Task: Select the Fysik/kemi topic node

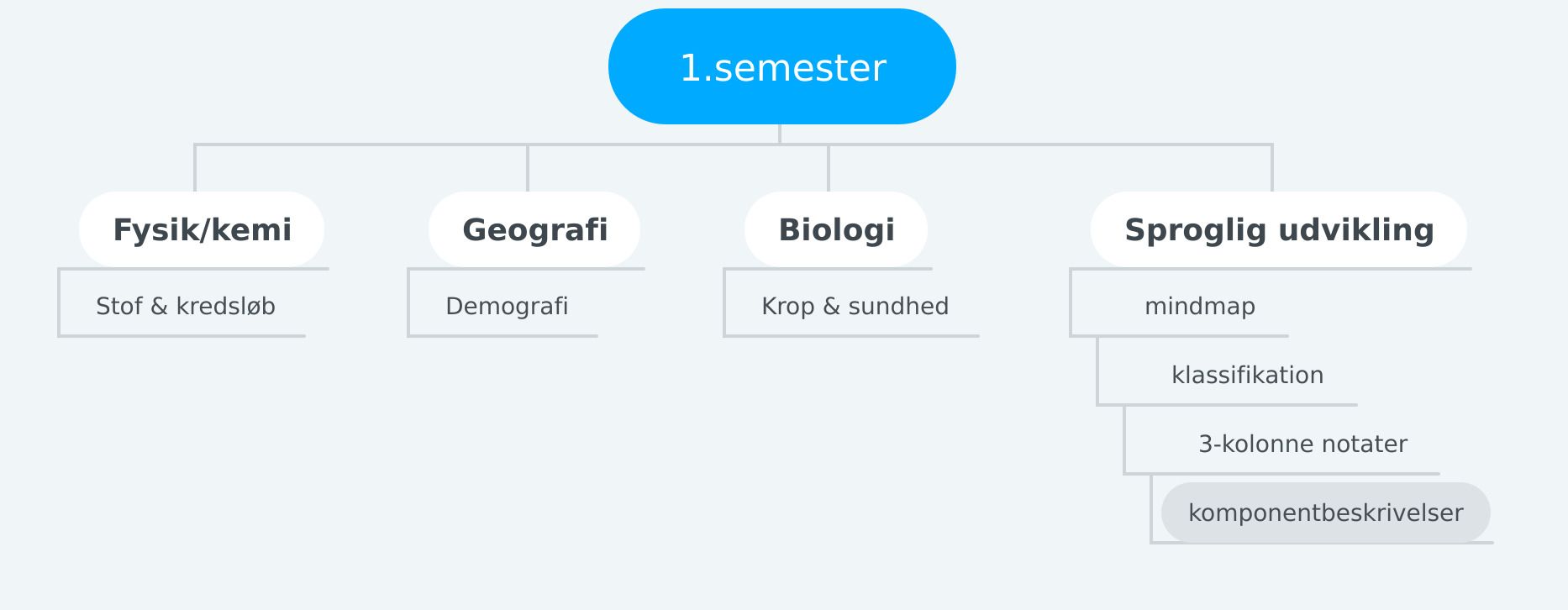Action: pos(202,229)
